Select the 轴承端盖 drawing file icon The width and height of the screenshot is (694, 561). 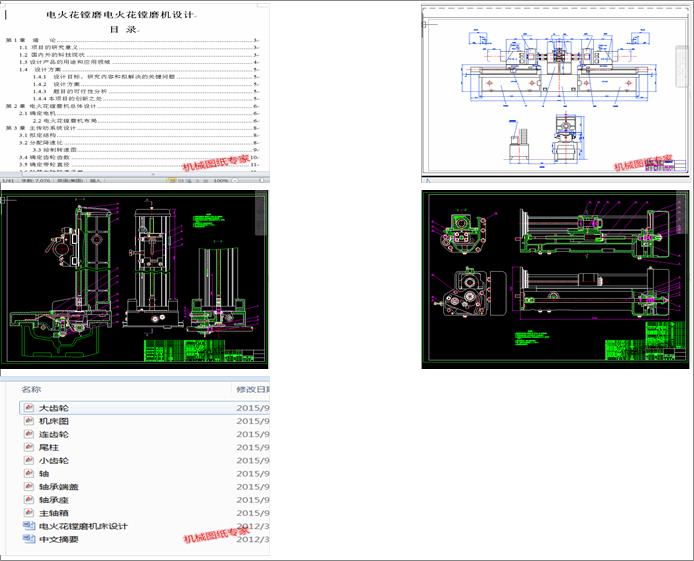(29, 486)
